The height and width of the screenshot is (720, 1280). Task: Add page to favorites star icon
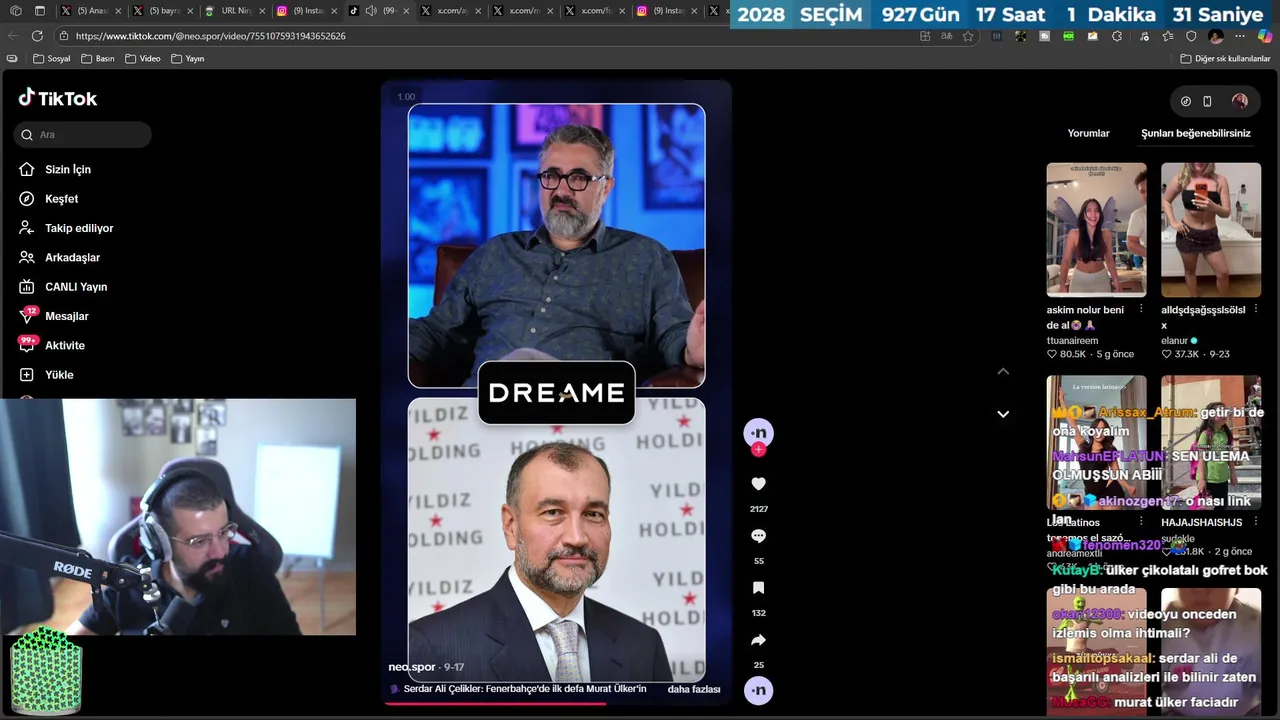[968, 36]
